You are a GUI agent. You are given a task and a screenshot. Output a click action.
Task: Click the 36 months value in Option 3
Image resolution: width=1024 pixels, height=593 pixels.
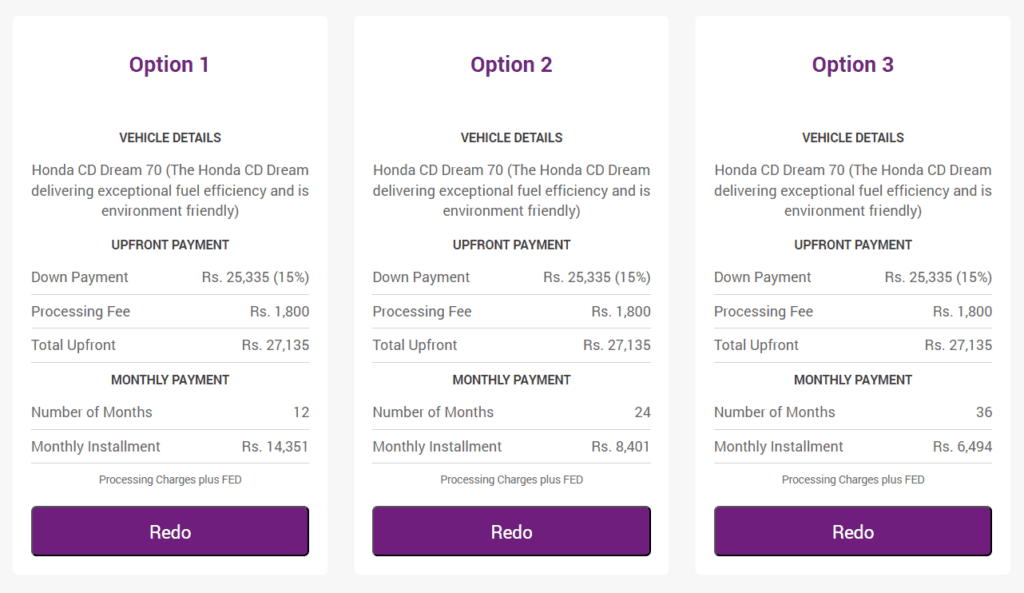[x=984, y=412]
